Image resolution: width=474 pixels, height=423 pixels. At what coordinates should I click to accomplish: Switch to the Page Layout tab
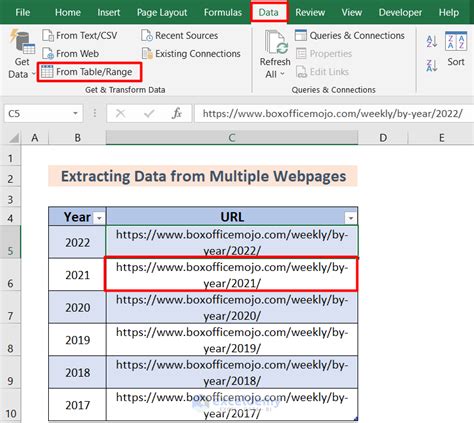point(162,12)
